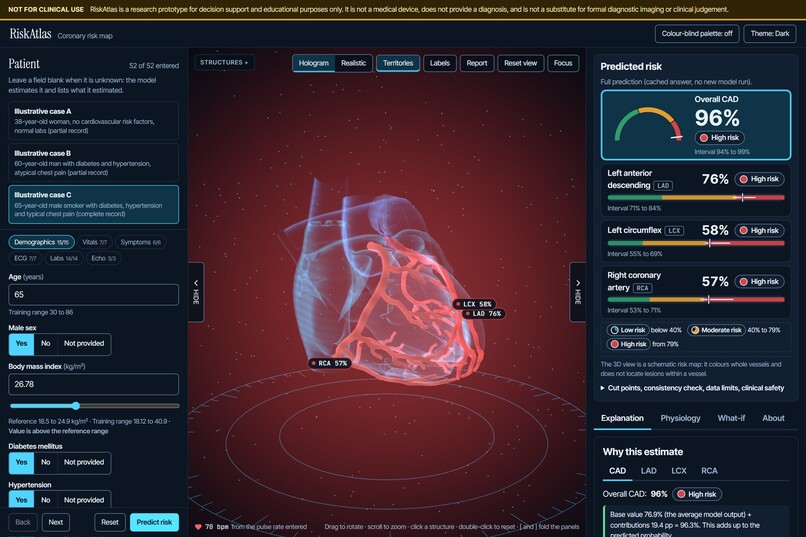Image resolution: width=806 pixels, height=537 pixels.
Task: Toggle the Territories overlay
Action: (x=398, y=63)
